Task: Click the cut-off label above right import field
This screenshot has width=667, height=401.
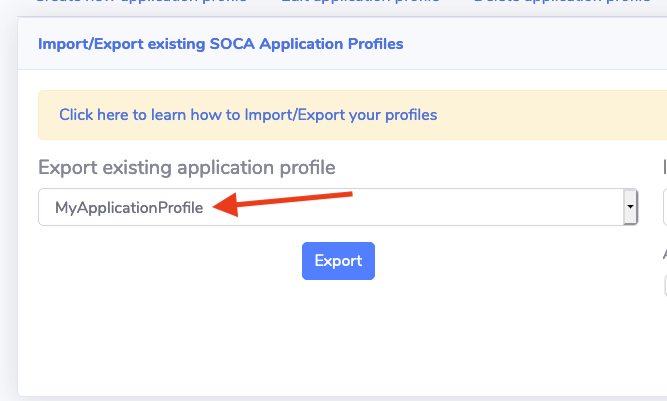Action: pos(664,166)
